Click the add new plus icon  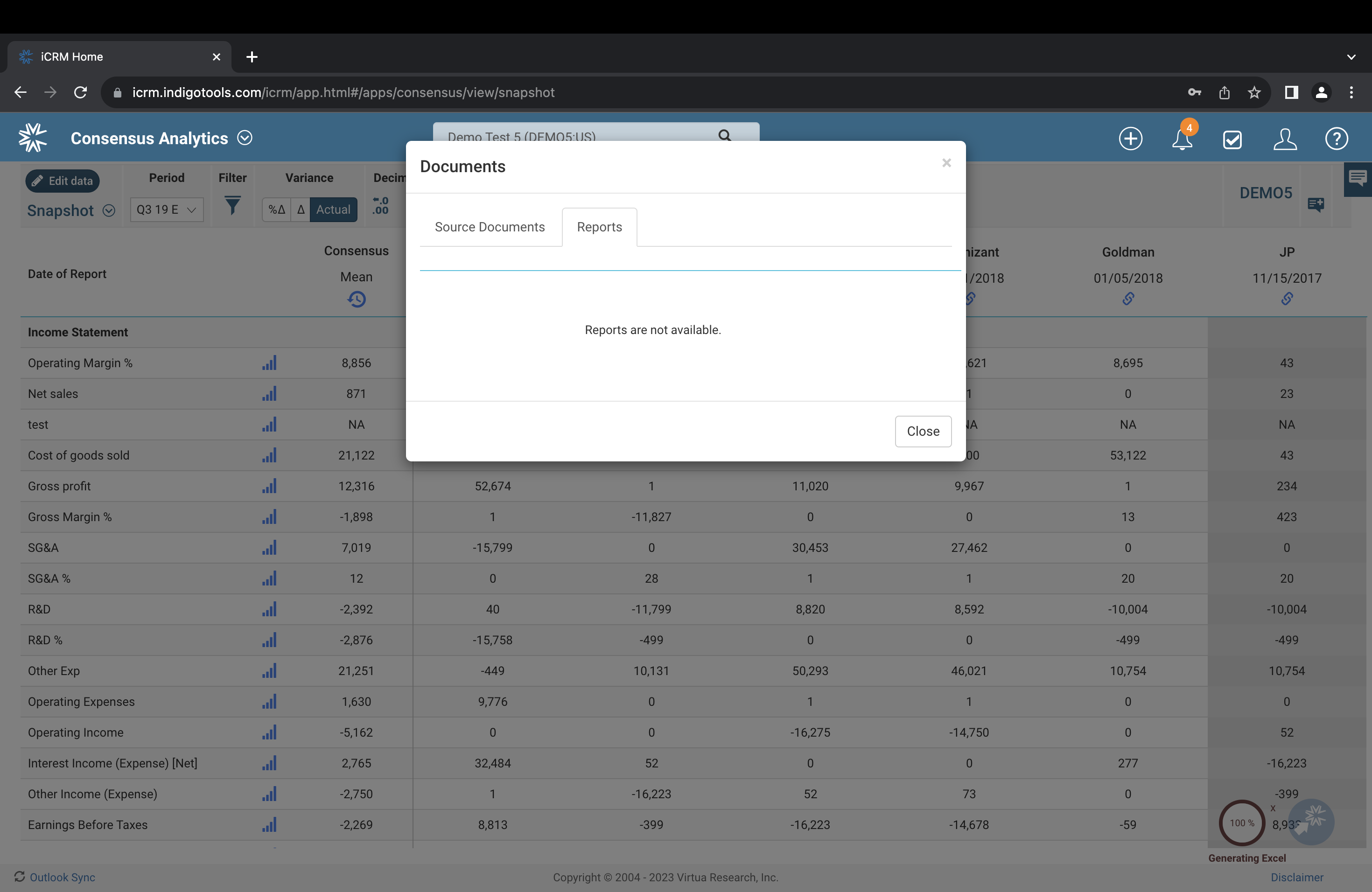pyautogui.click(x=1130, y=139)
